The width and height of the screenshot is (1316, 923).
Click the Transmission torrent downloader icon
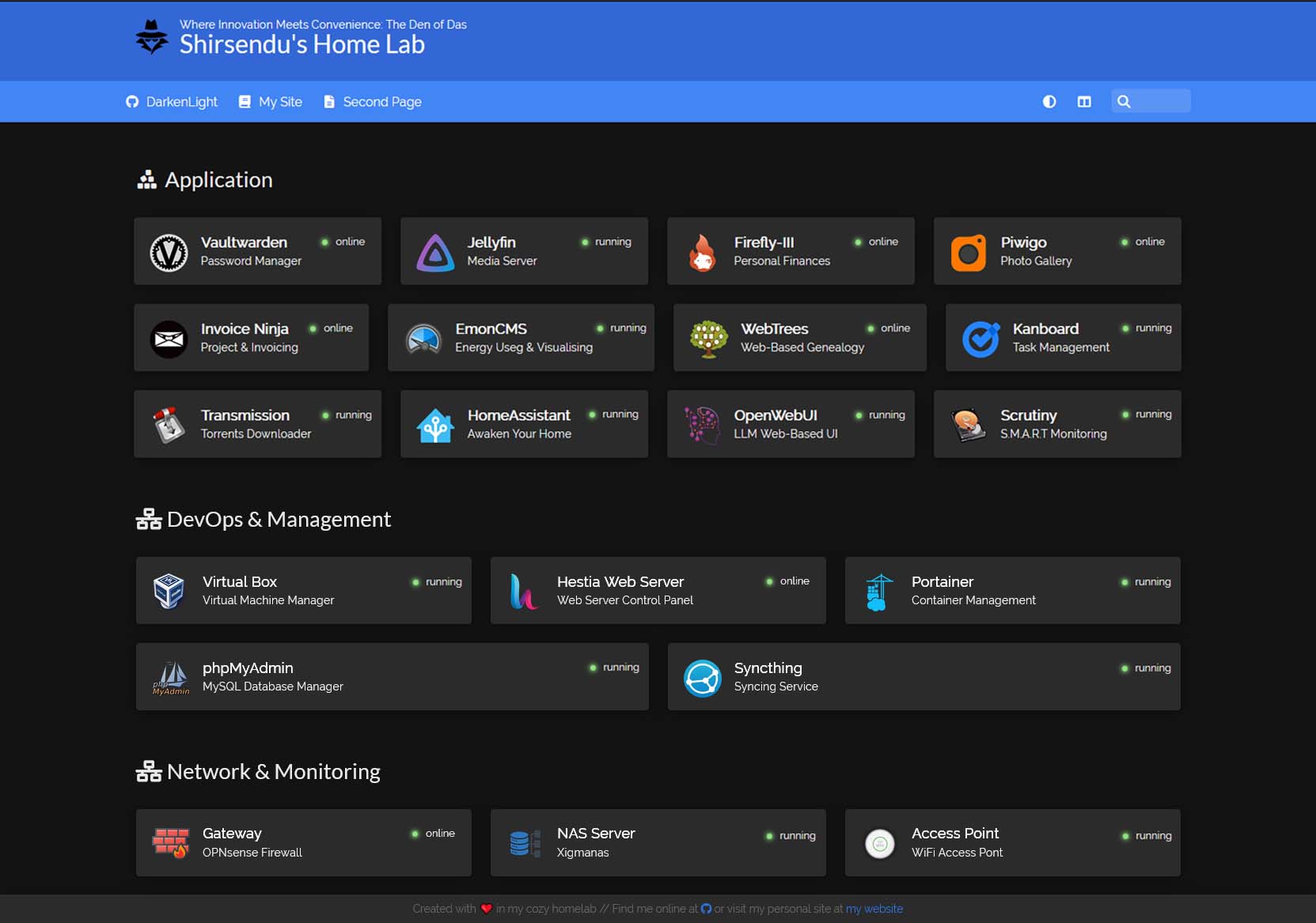pyautogui.click(x=168, y=424)
